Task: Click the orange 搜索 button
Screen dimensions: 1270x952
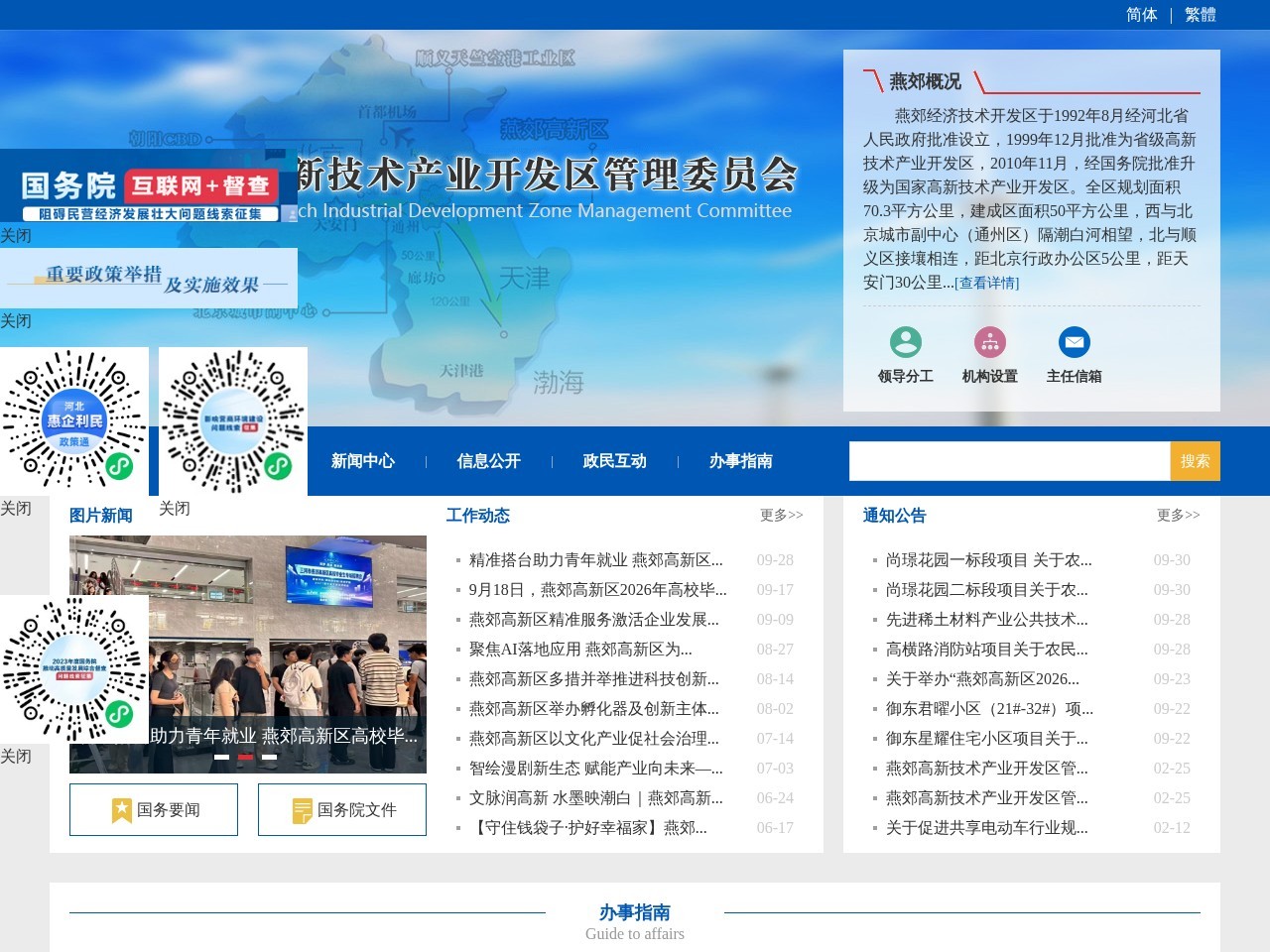Action: pos(1196,461)
